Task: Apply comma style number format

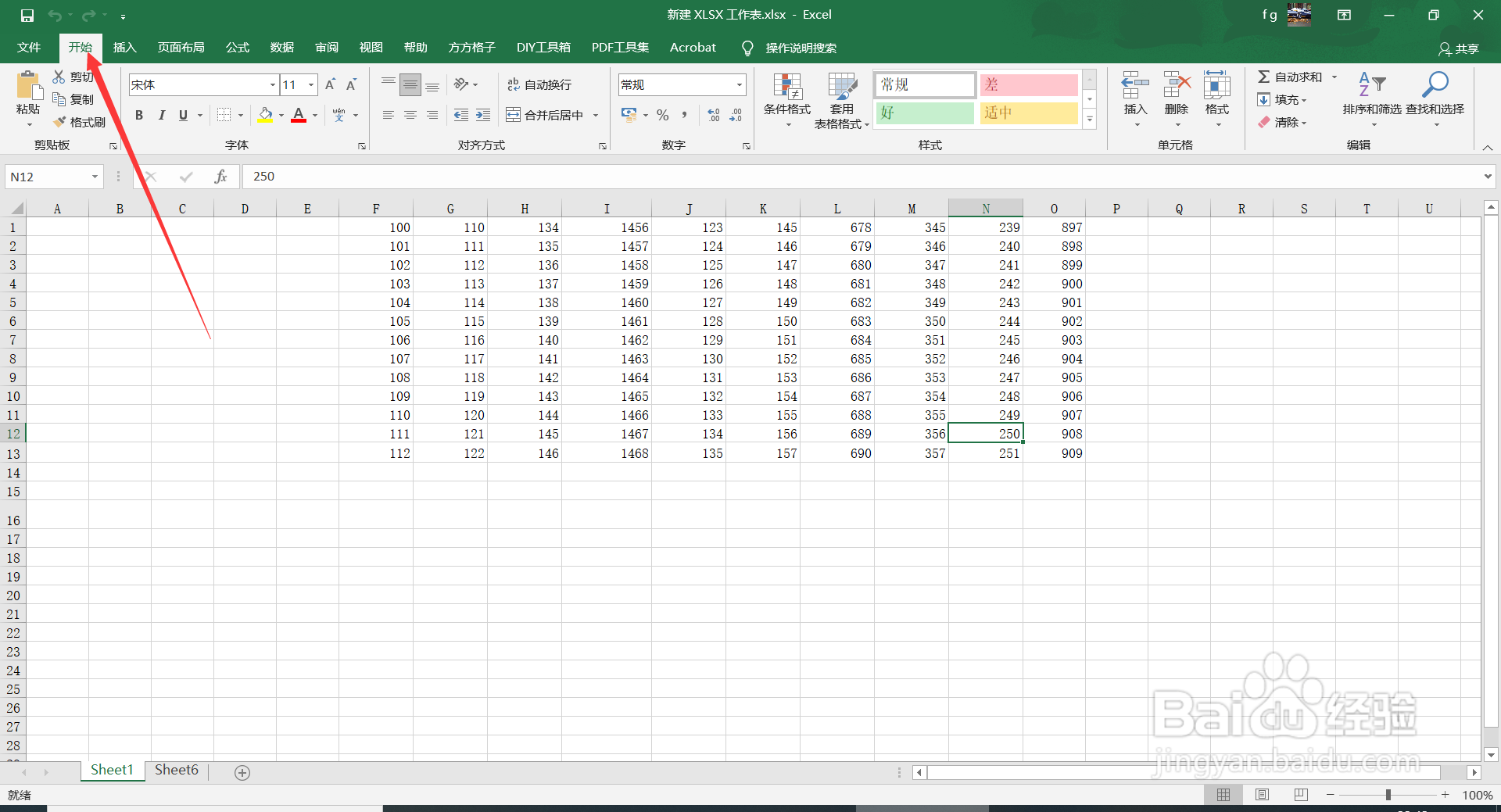Action: coord(684,115)
